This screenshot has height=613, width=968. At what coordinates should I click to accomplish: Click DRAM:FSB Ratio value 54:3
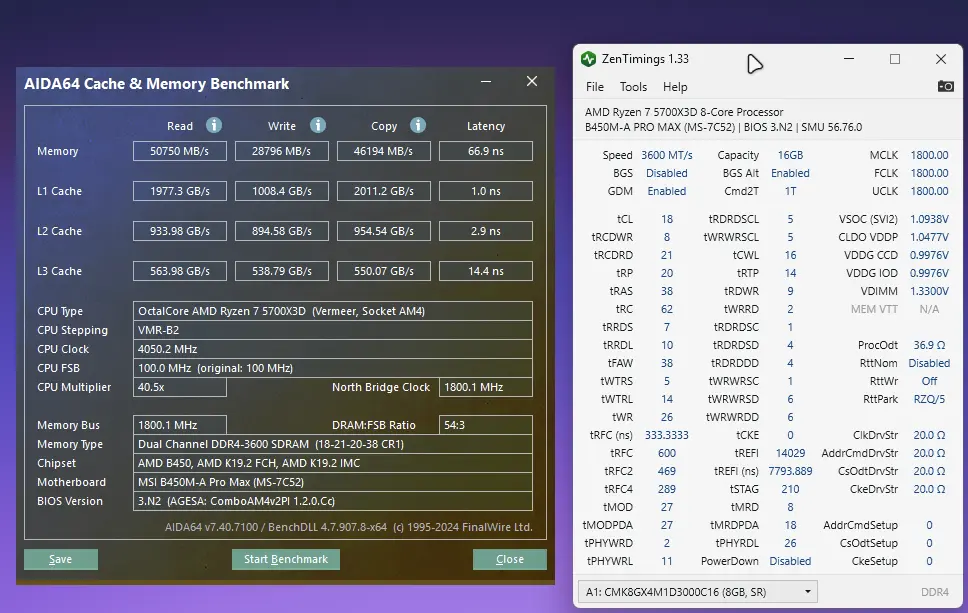click(x=486, y=425)
